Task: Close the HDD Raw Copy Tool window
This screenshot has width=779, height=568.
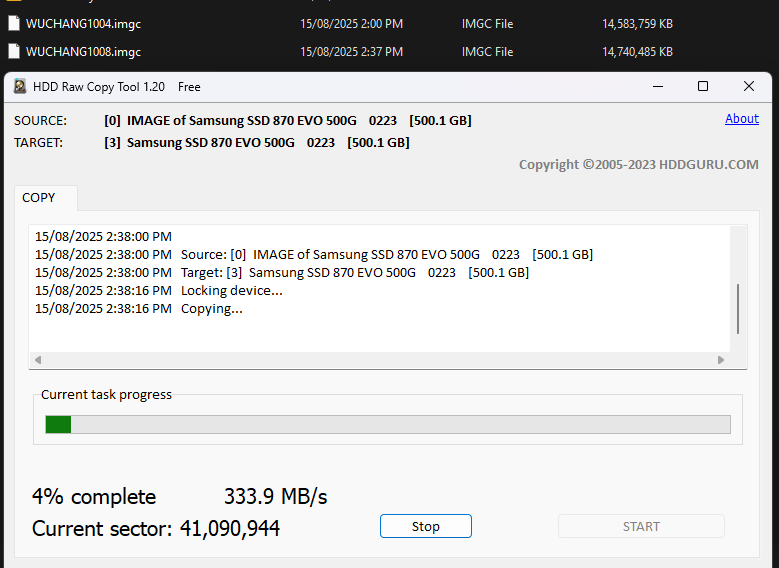Action: (749, 86)
